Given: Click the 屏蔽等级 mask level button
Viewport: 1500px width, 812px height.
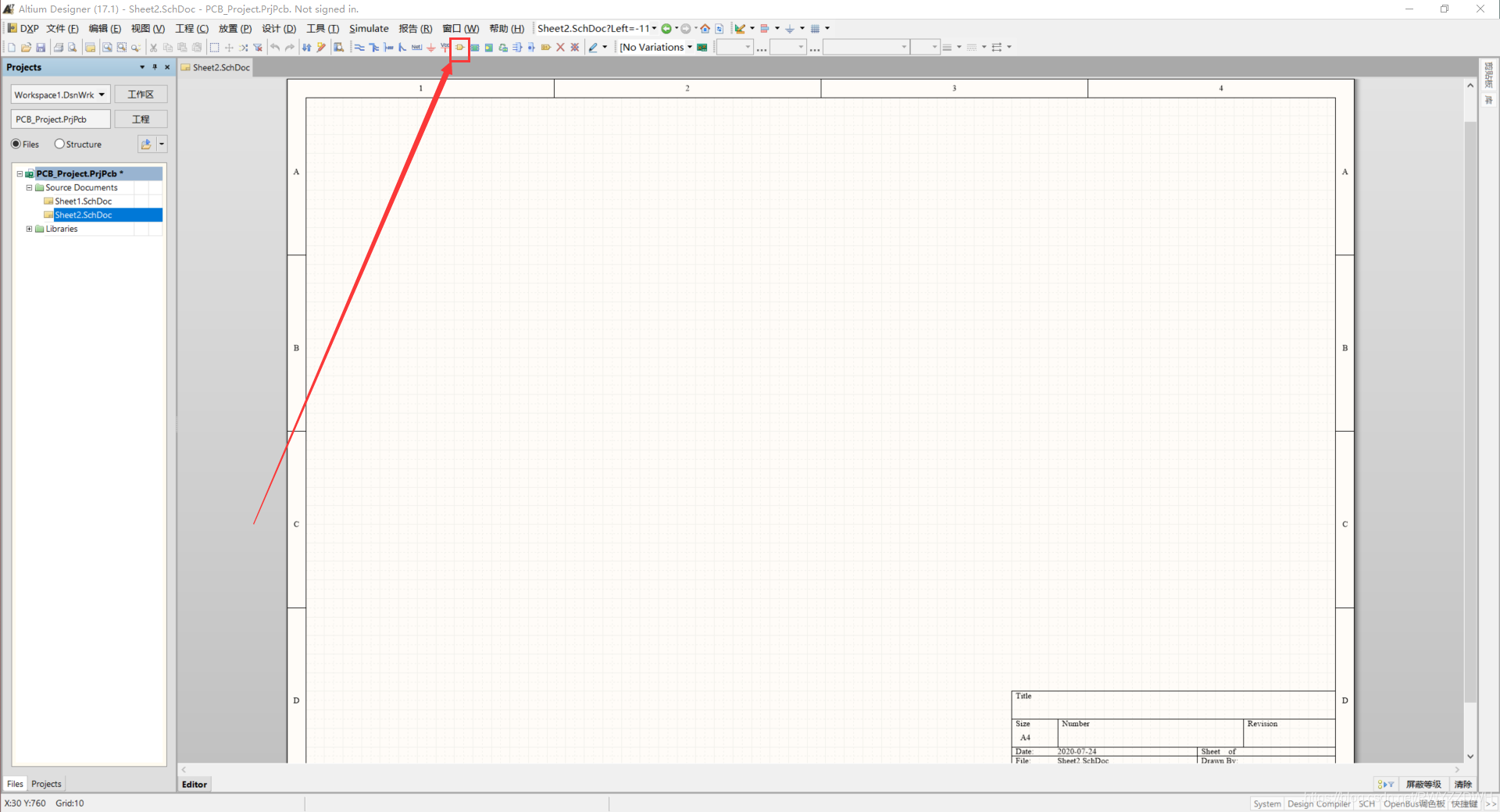Looking at the screenshot, I should (1423, 784).
